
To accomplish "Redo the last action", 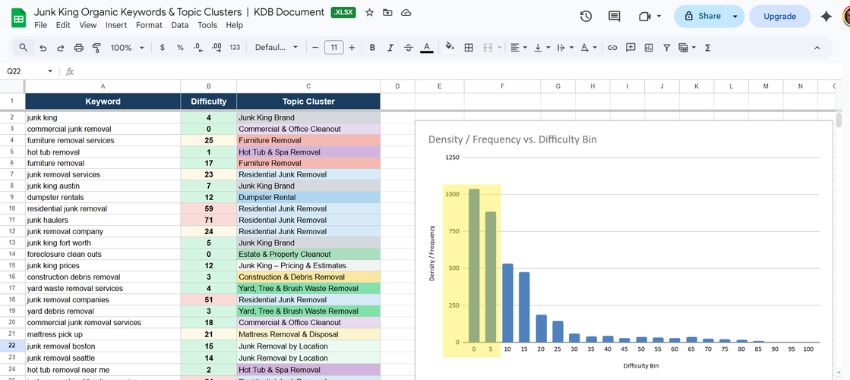I will coord(61,48).
